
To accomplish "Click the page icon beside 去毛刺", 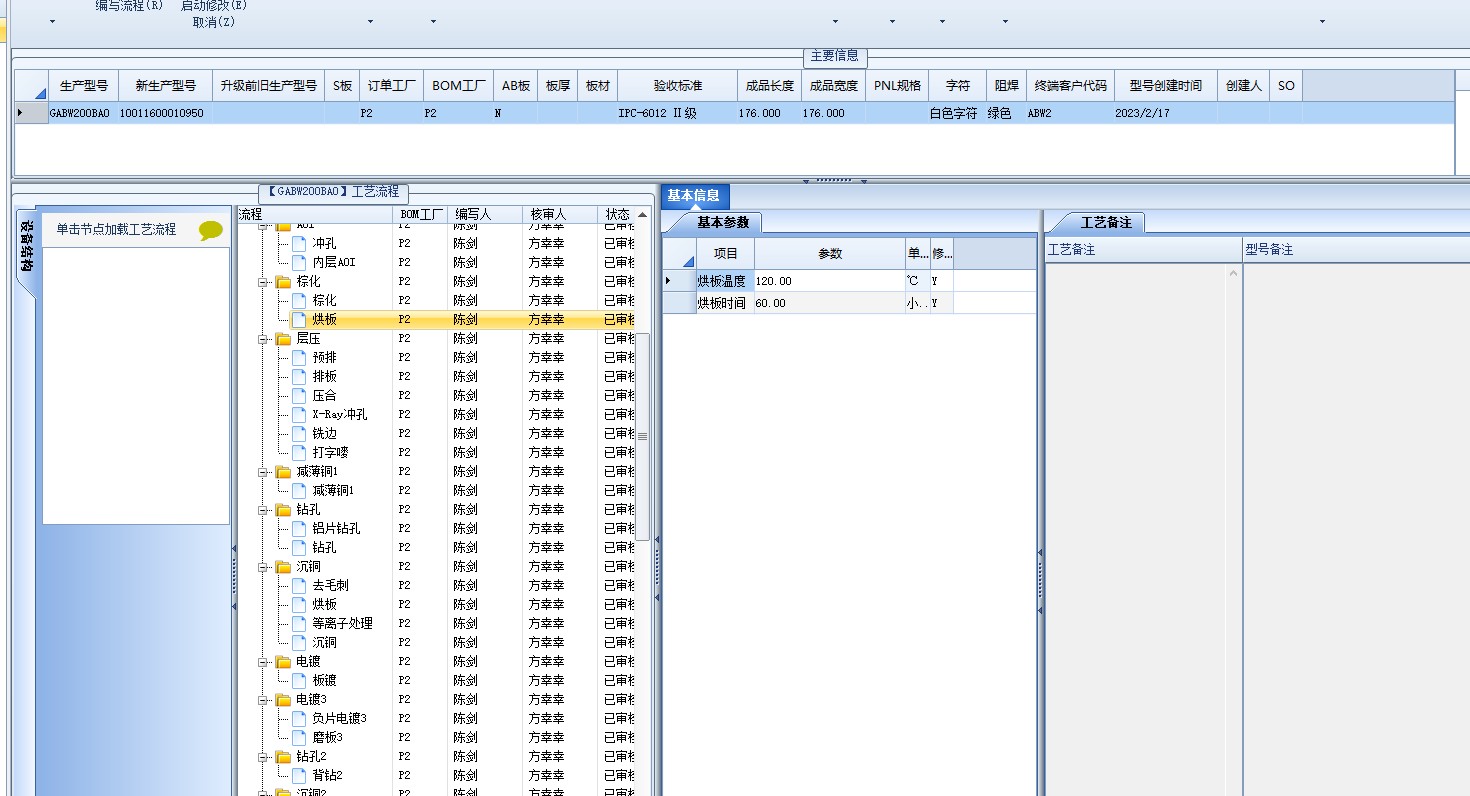I will 299,585.
